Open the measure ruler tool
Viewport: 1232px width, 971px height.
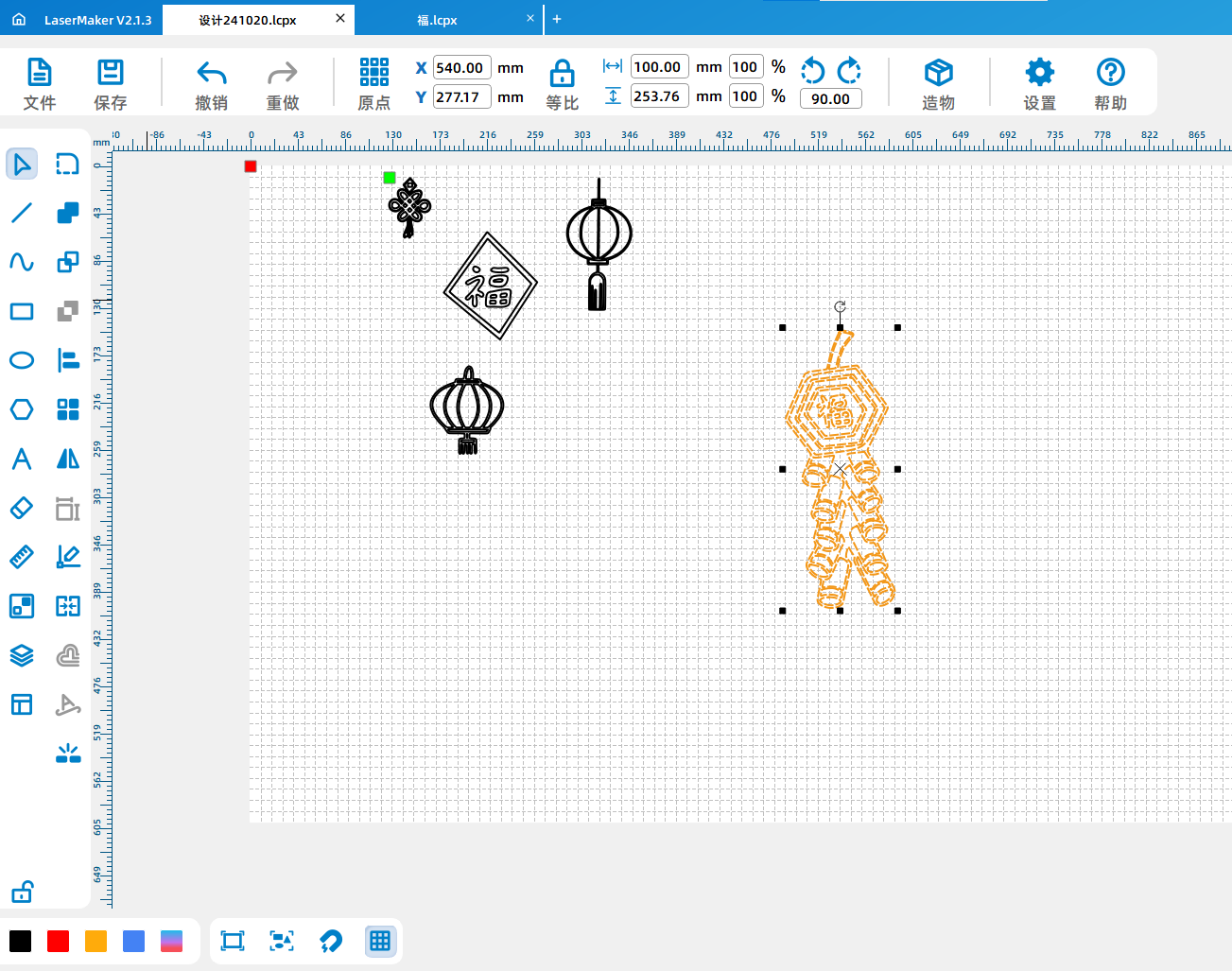point(22,557)
